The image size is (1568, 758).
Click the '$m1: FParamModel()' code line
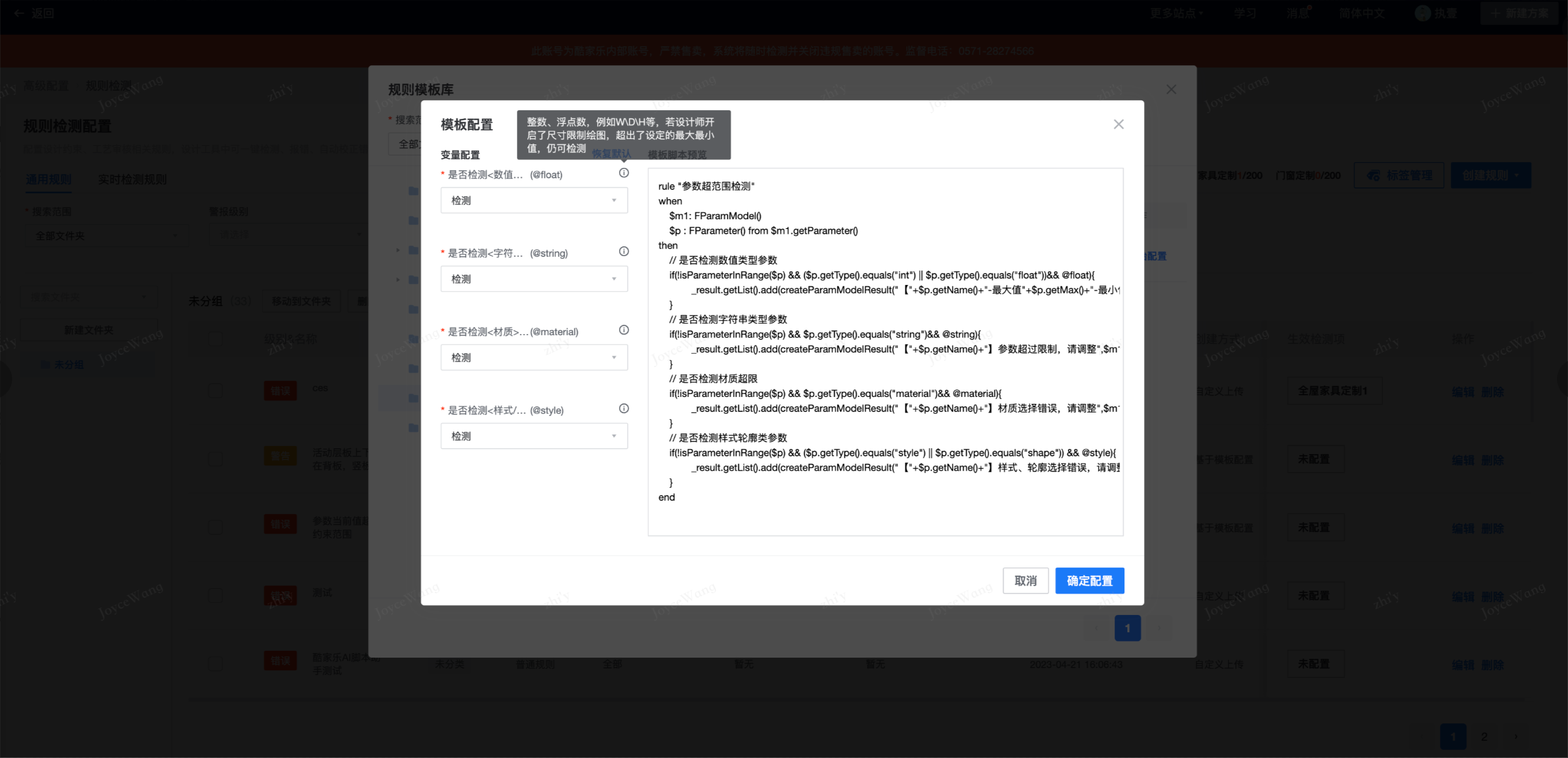click(715, 216)
